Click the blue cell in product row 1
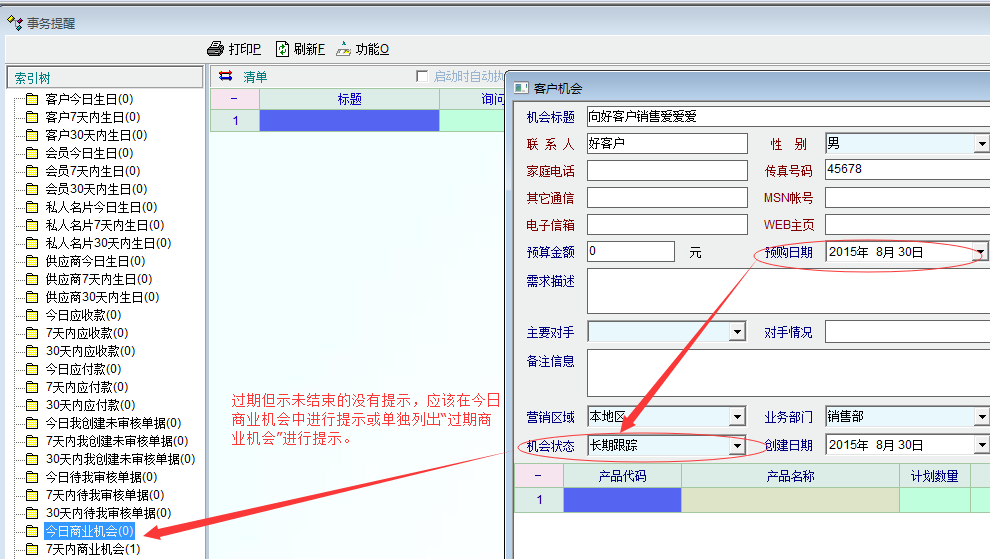The height and width of the screenshot is (559, 990). 622,500
